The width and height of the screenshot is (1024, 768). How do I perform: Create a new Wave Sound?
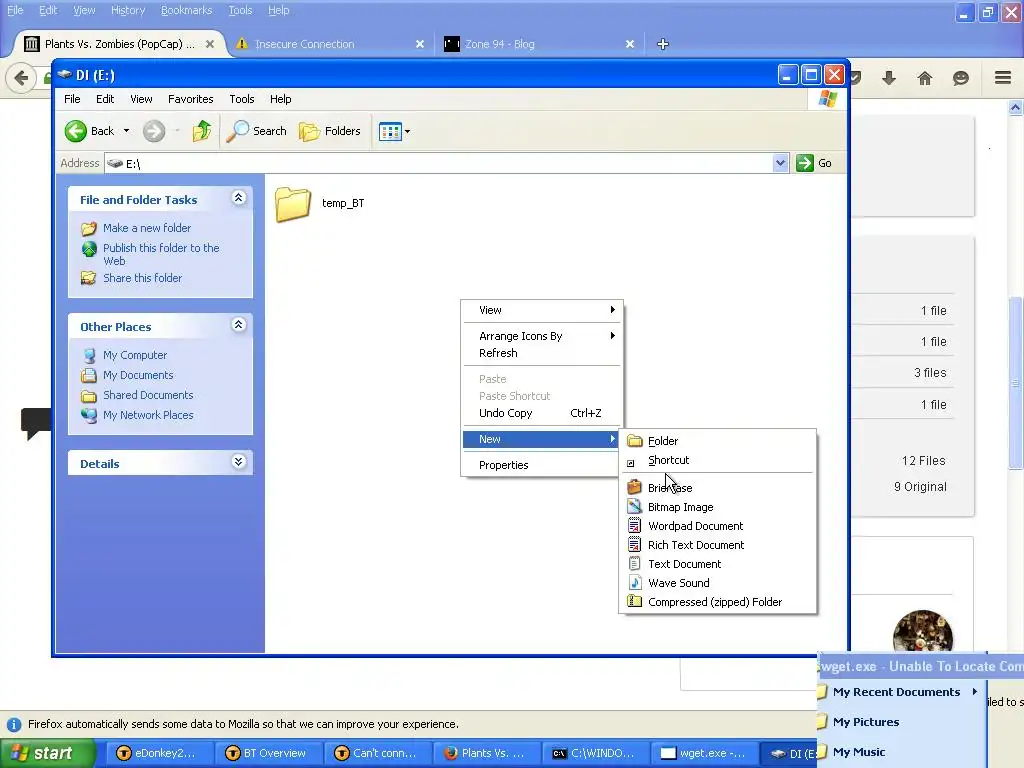point(718,583)
